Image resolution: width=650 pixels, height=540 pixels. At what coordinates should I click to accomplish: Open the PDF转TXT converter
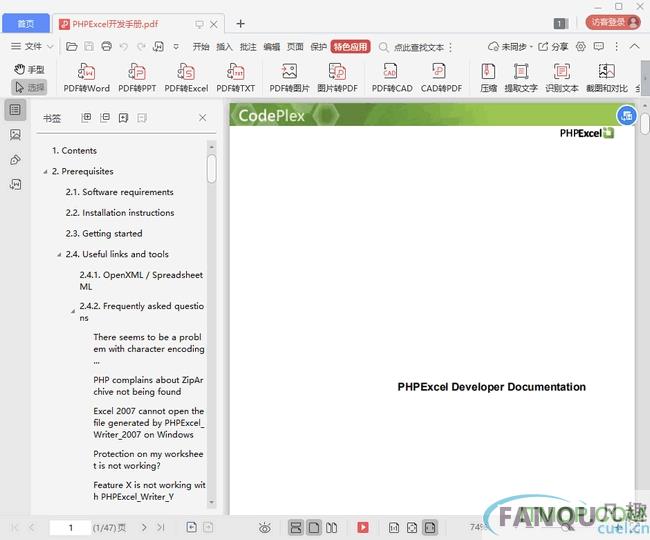pos(235,77)
